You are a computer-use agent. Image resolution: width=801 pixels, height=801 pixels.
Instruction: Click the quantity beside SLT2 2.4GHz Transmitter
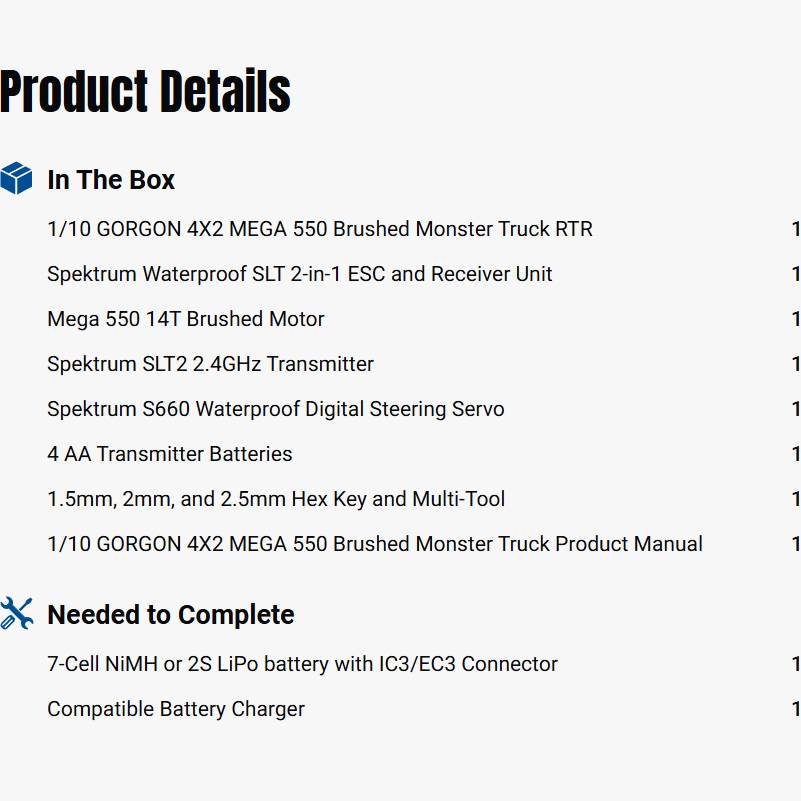[795, 364]
